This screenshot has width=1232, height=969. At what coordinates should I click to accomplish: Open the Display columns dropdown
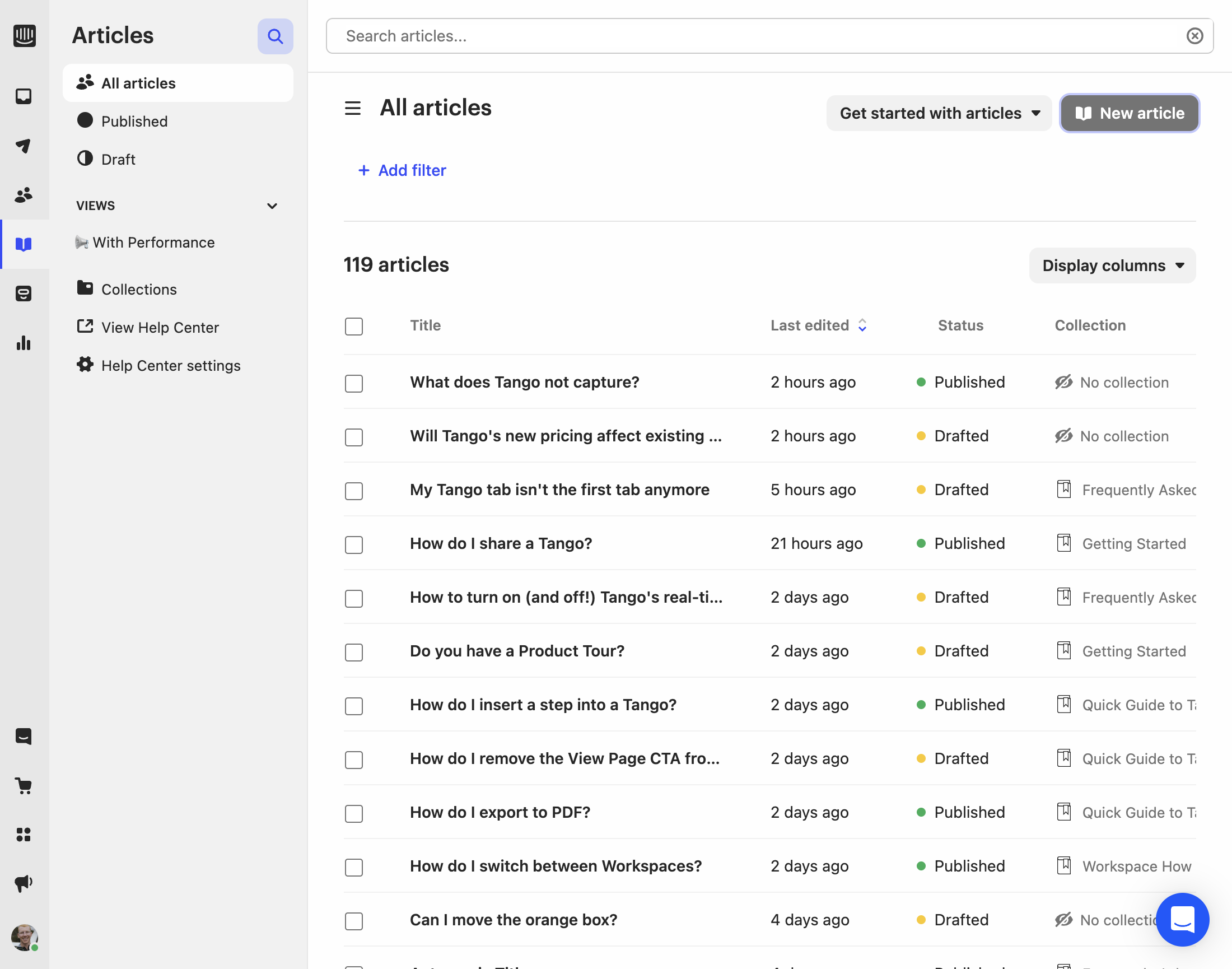[1112, 265]
